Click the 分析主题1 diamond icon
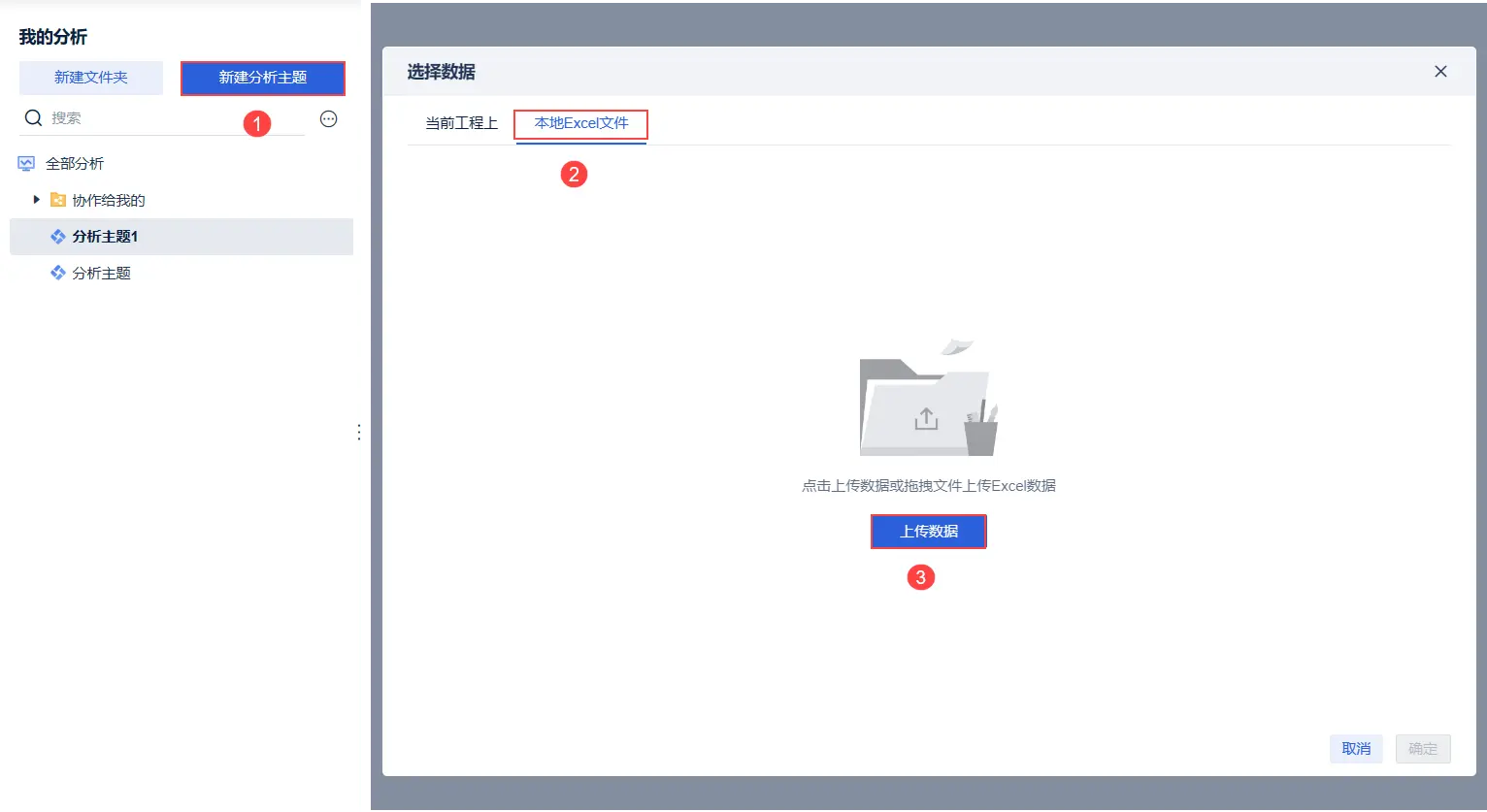1487x812 pixels. pyautogui.click(x=58, y=237)
